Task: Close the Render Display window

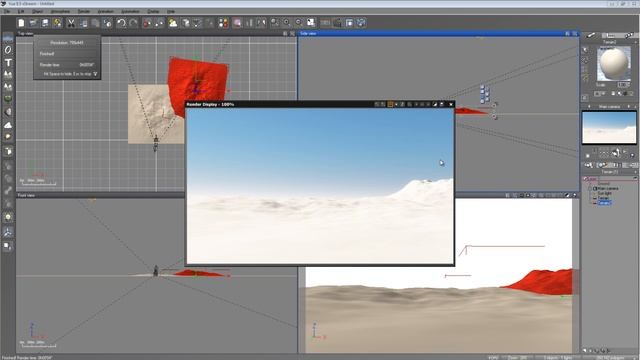Action: [x=451, y=104]
